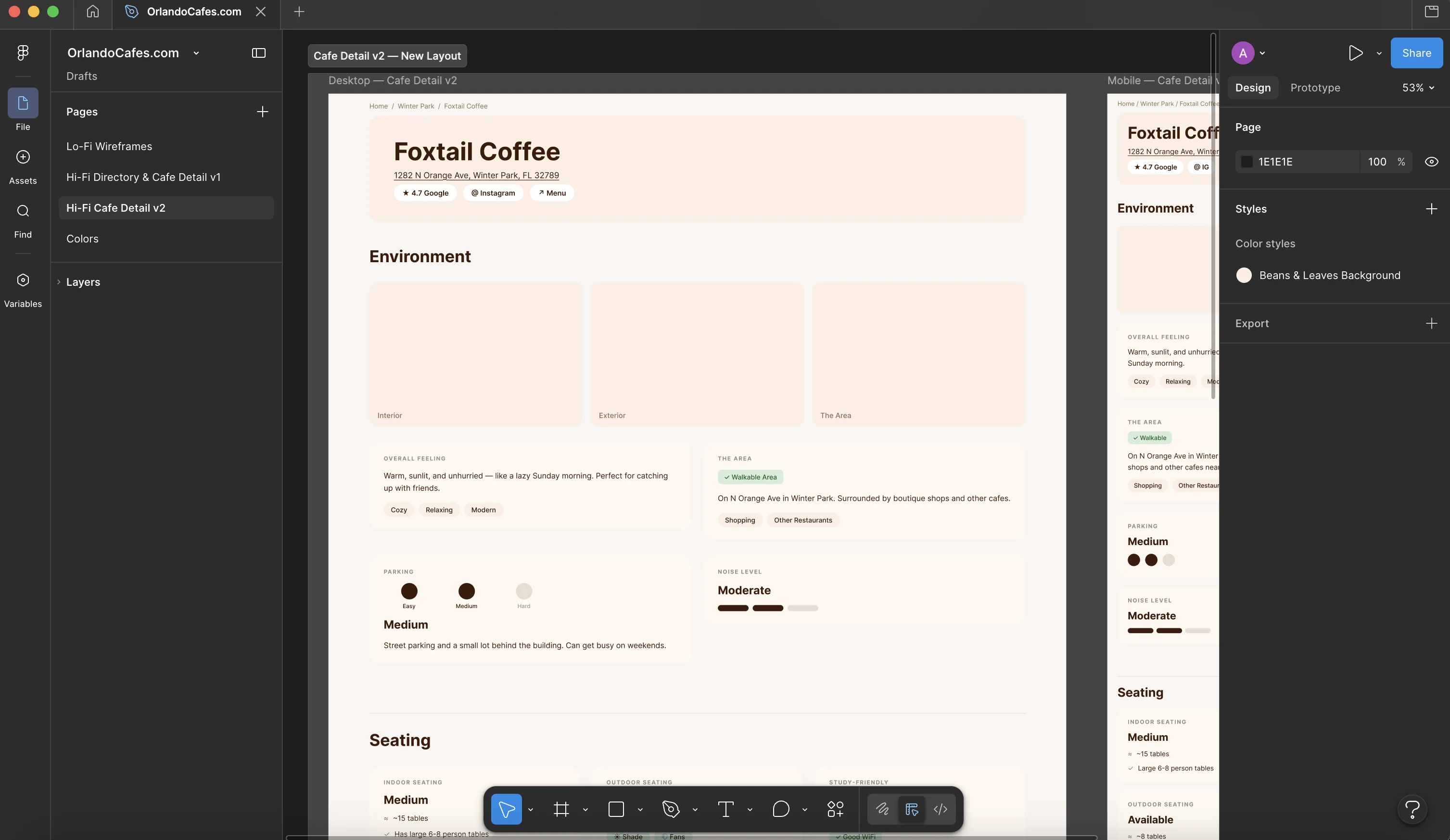This screenshot has width=1450, height=840.
Task: Add a new page with plus
Action: point(262,112)
